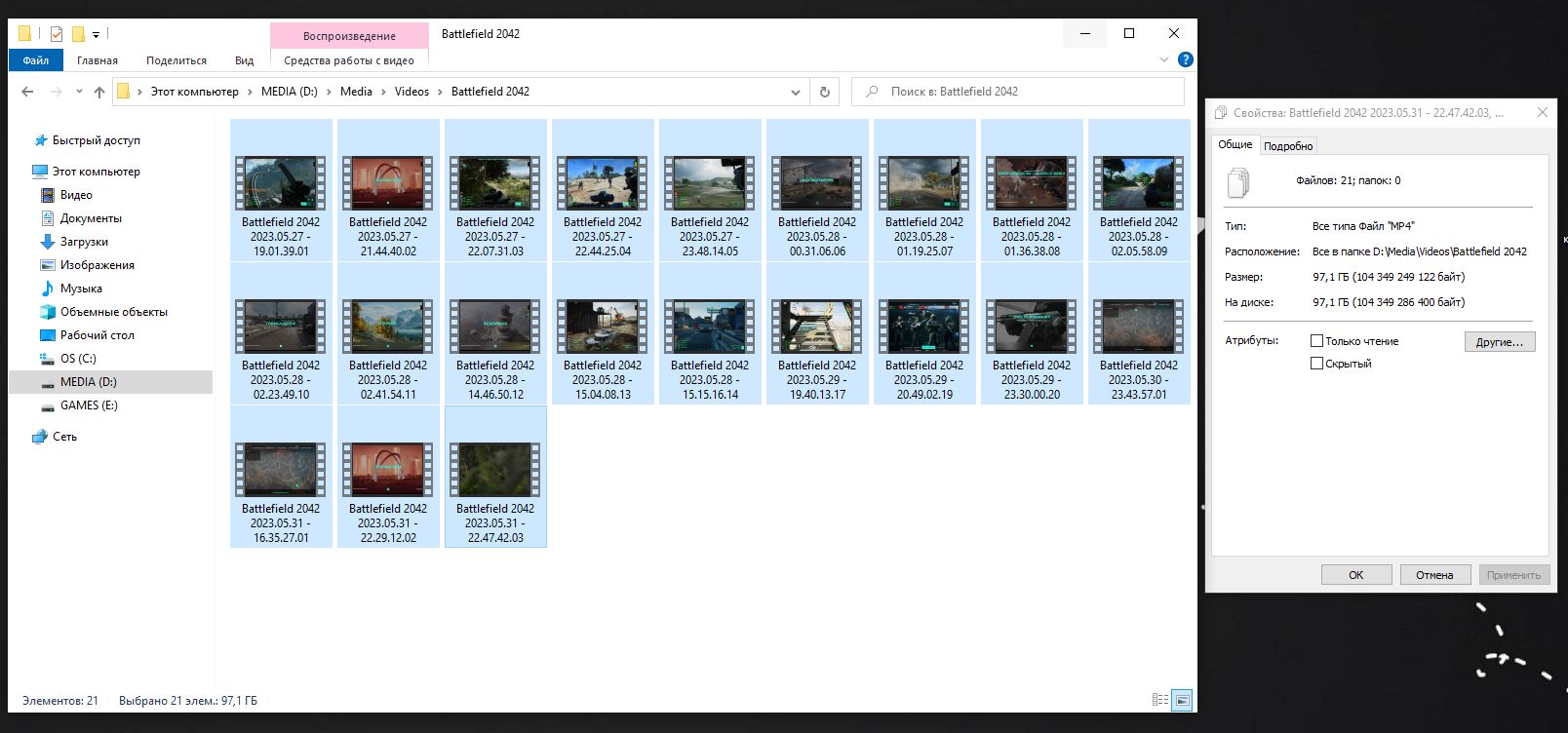This screenshot has height=733, width=1568.
Task: Select Этот компьютер in the navigation pane
Action: click(x=97, y=172)
